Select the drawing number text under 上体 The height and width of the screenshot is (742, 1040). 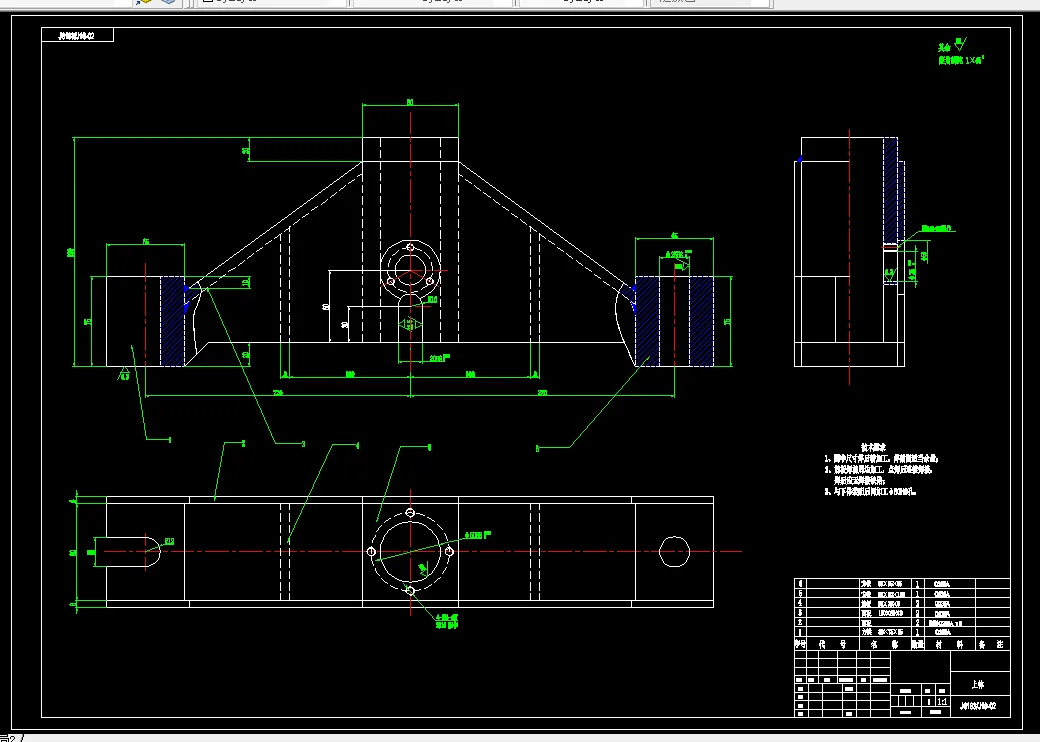[978, 706]
